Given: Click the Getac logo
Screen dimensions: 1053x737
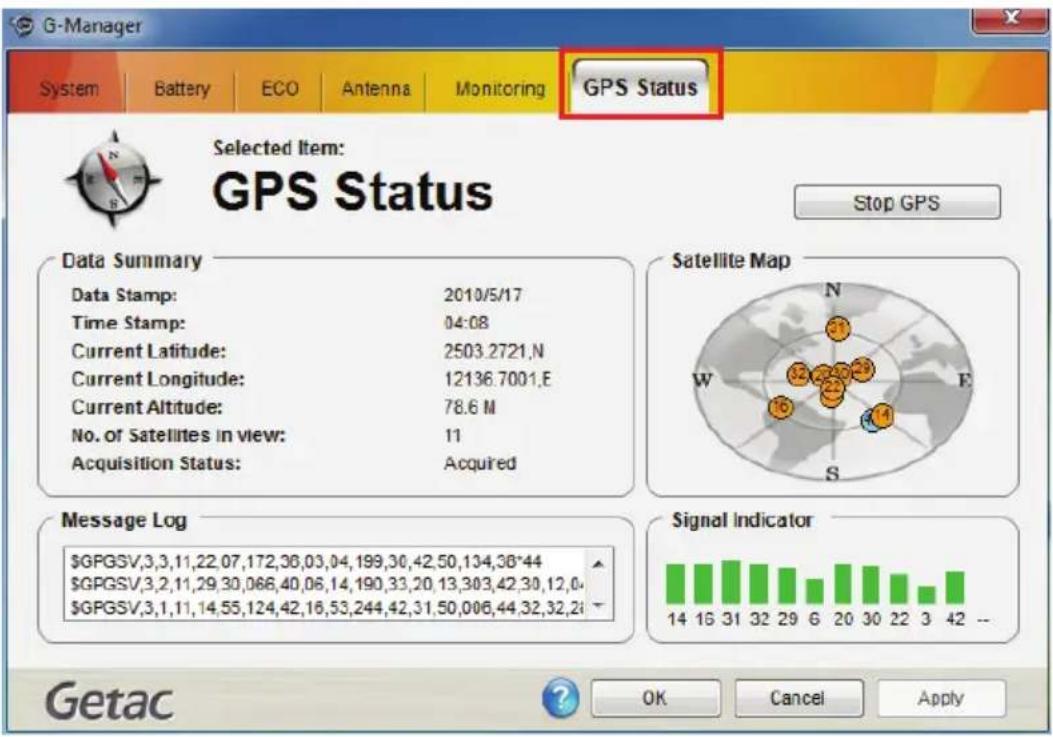Looking at the screenshot, I should [x=109, y=701].
